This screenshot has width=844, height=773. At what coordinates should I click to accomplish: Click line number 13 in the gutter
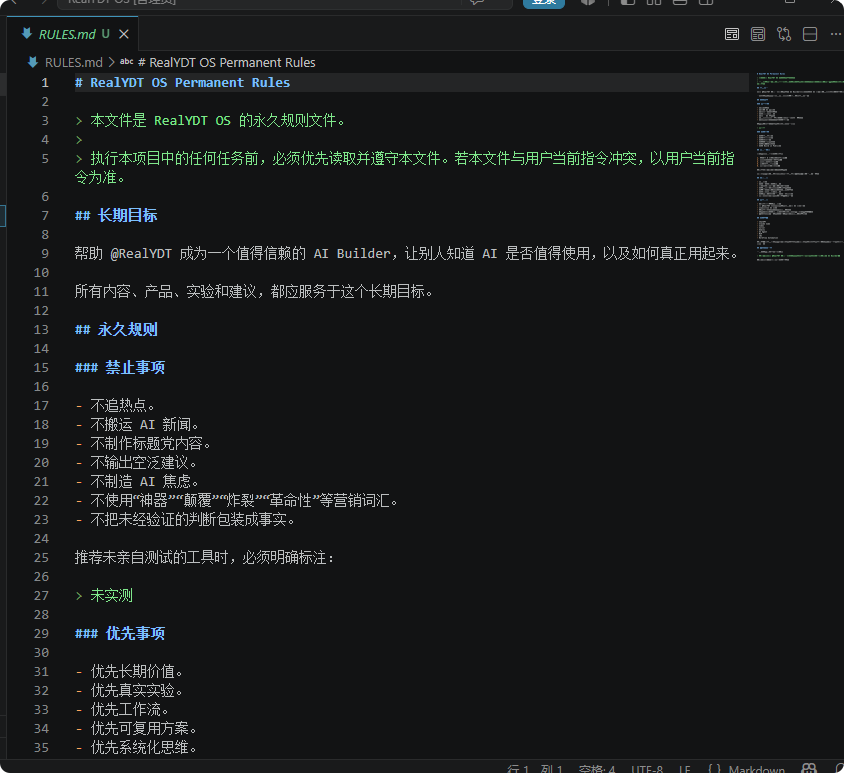coord(41,329)
